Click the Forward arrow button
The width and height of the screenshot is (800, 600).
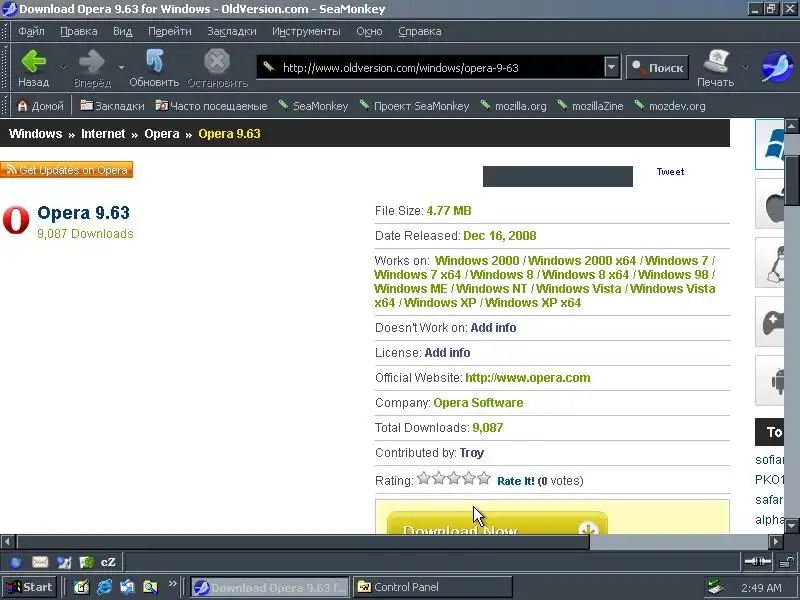pos(92,68)
